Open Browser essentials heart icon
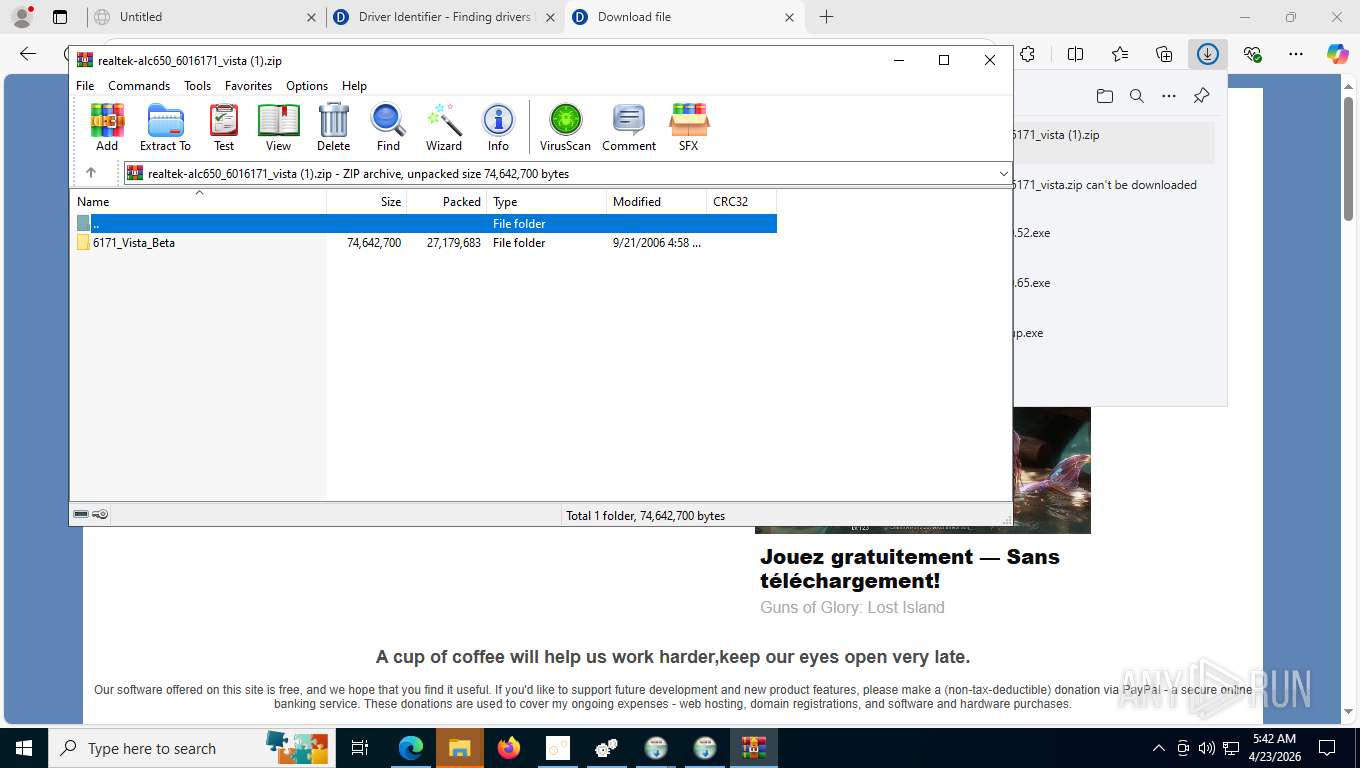The image size is (1360, 768). tap(1252, 54)
